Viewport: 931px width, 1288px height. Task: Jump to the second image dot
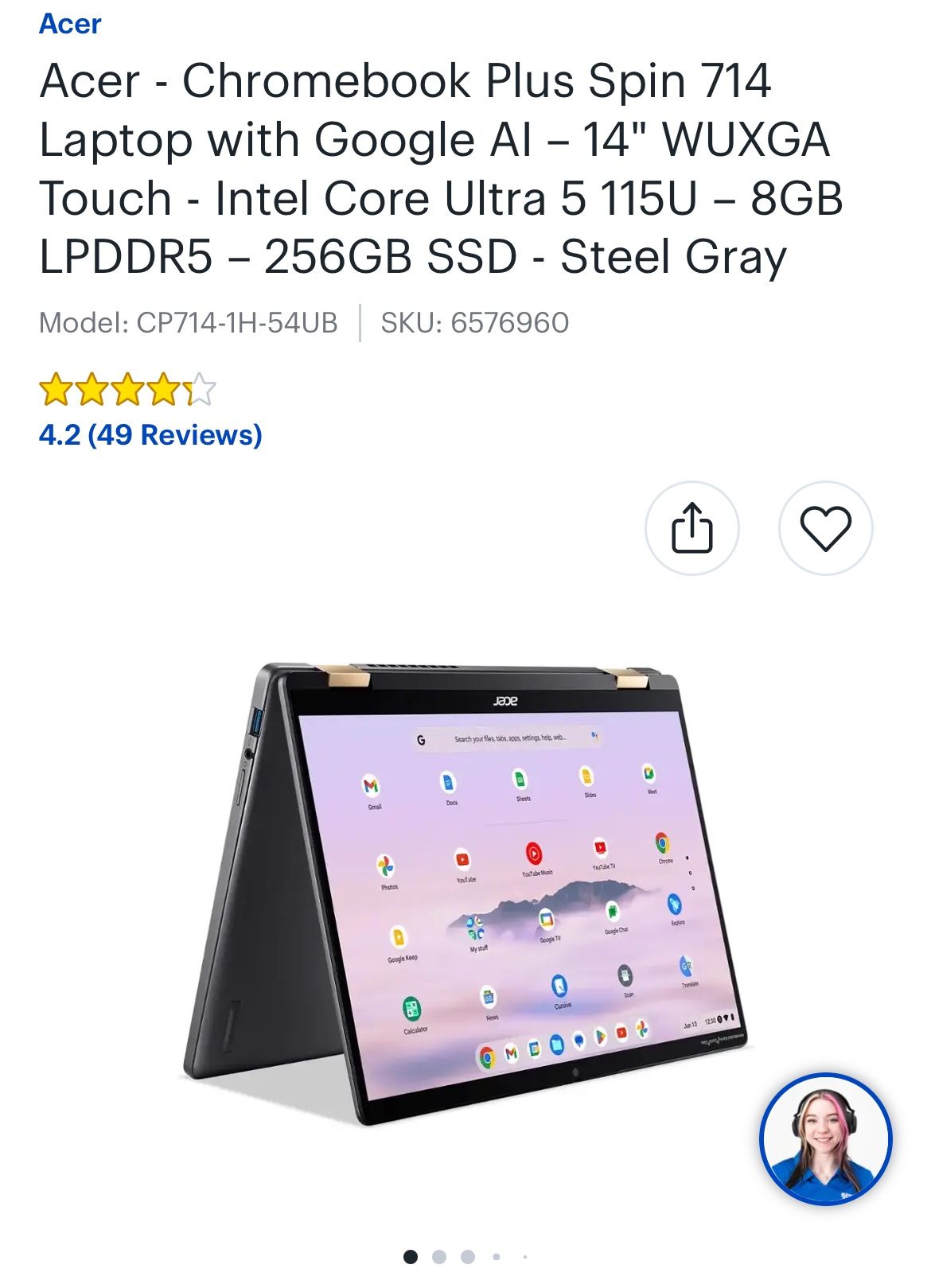coord(439,1257)
